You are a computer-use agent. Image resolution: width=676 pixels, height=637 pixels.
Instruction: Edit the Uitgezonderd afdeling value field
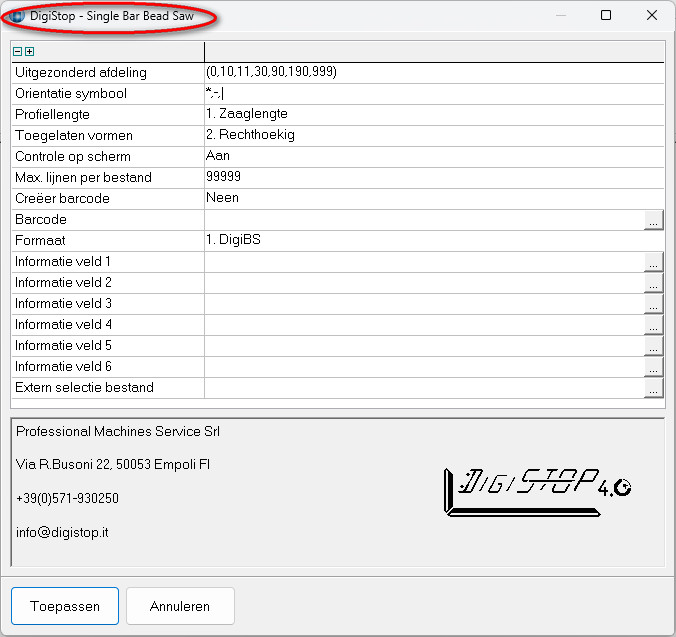click(434, 72)
